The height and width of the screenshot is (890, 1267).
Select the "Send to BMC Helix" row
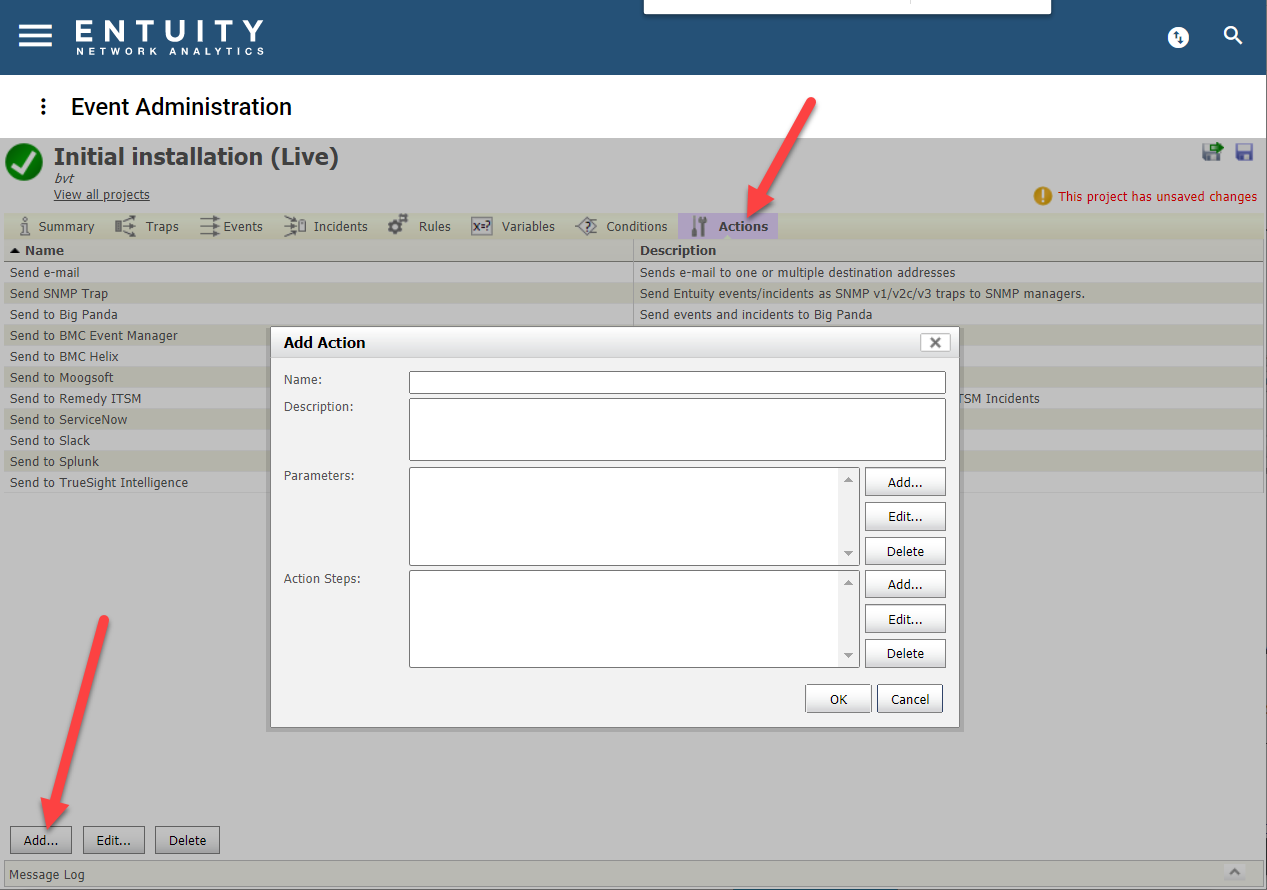pyautogui.click(x=64, y=356)
